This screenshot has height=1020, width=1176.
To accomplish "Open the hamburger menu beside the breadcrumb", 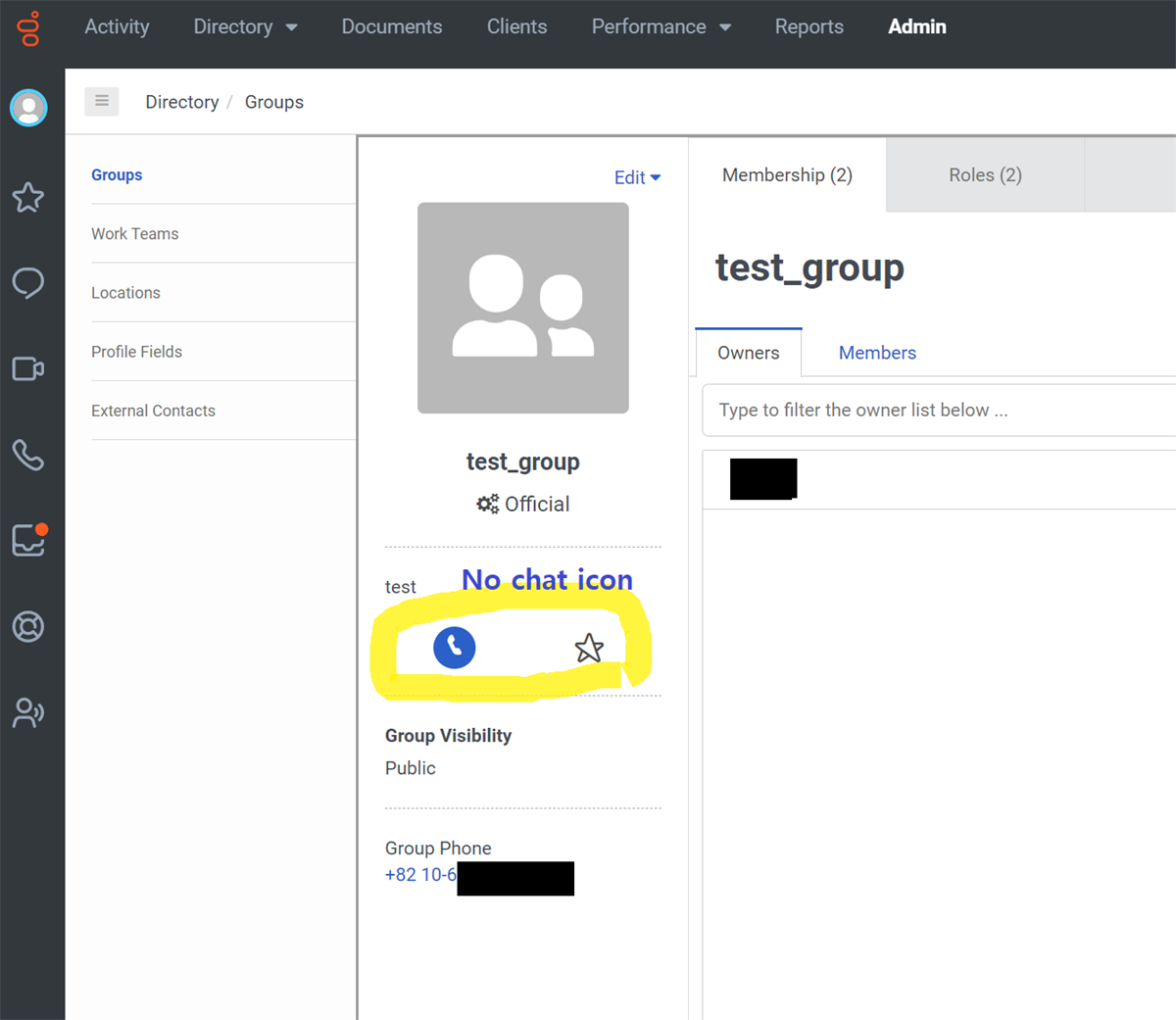I will point(102,101).
